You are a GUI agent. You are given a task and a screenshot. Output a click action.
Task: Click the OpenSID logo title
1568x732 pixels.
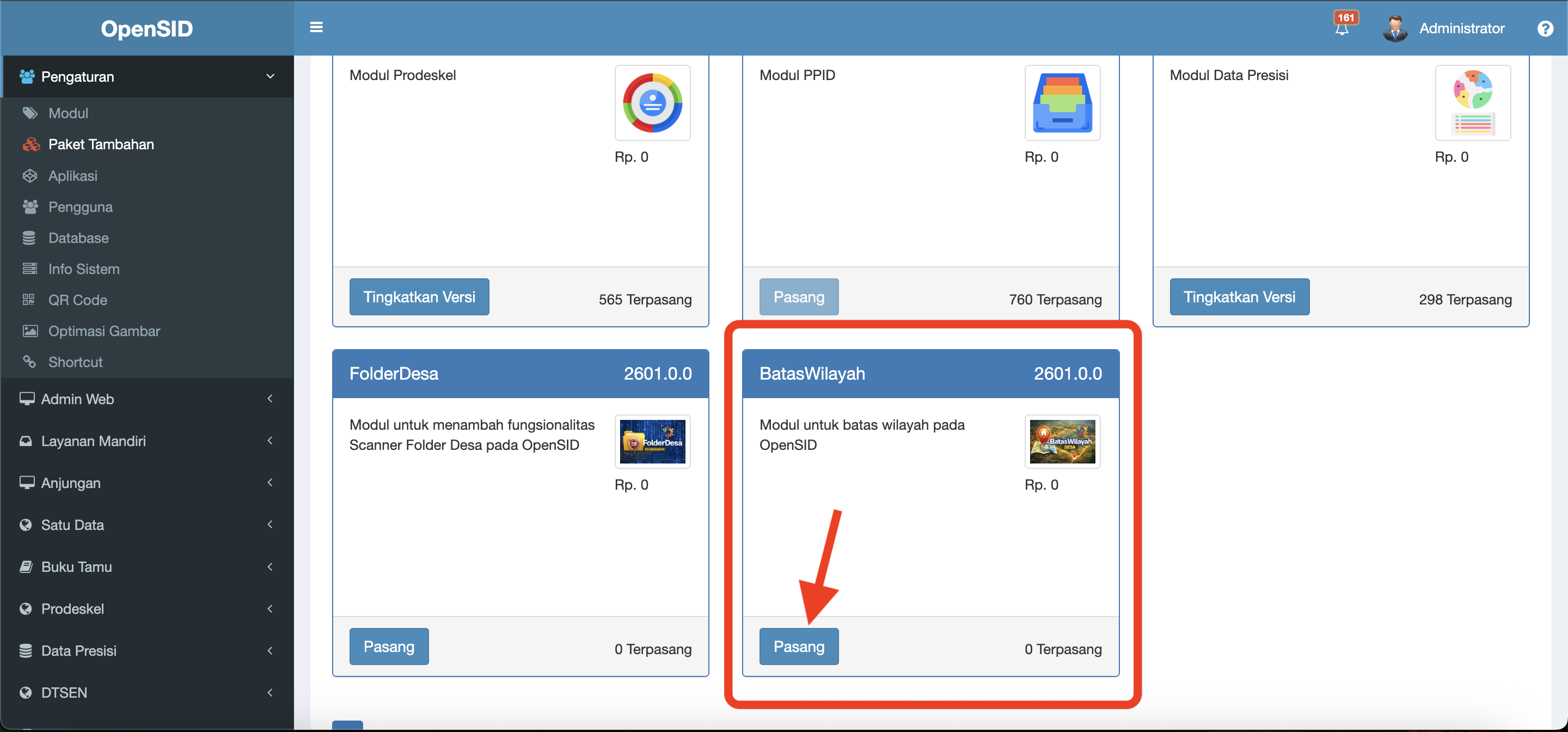click(x=146, y=29)
